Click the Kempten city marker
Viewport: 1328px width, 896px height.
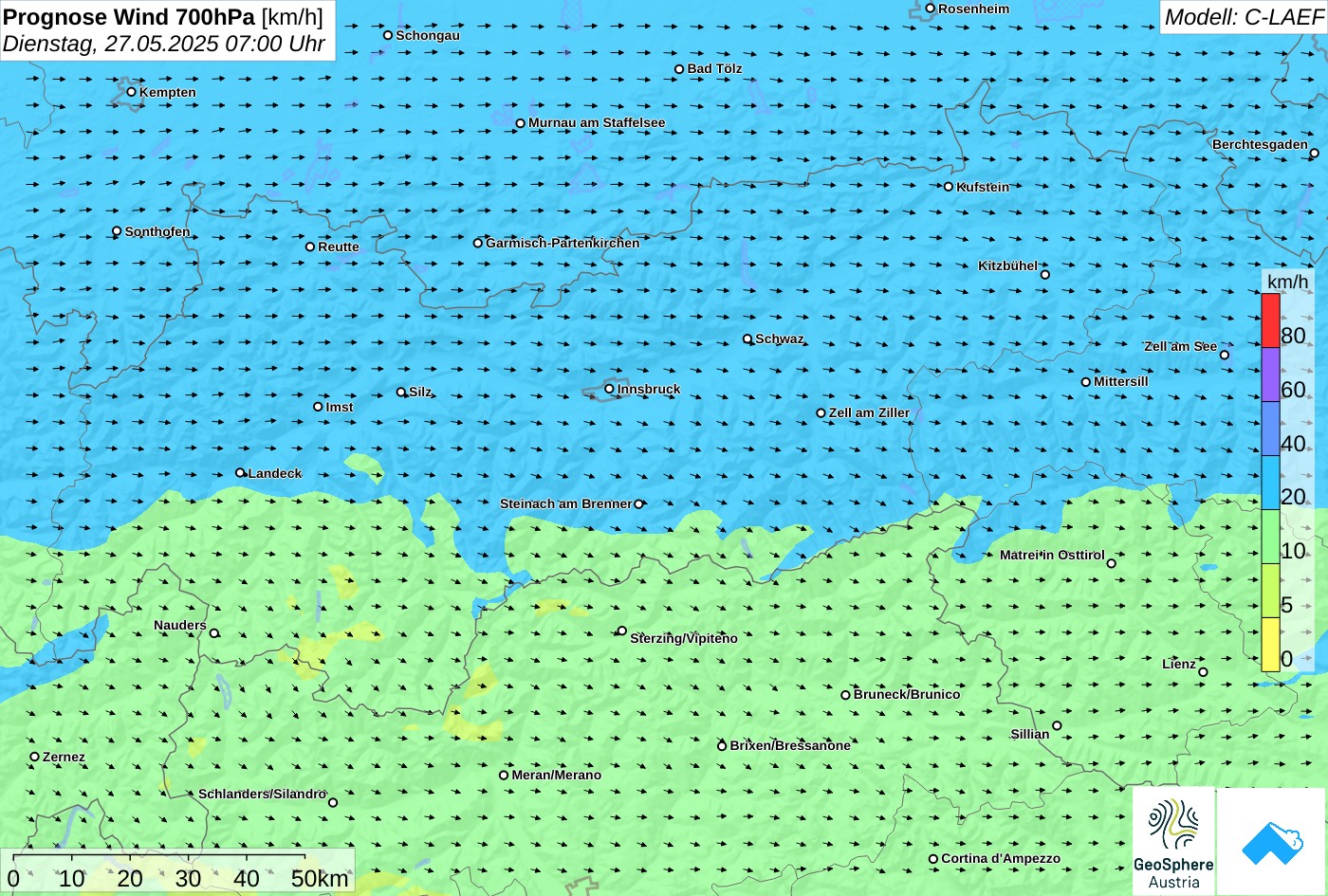(131, 92)
